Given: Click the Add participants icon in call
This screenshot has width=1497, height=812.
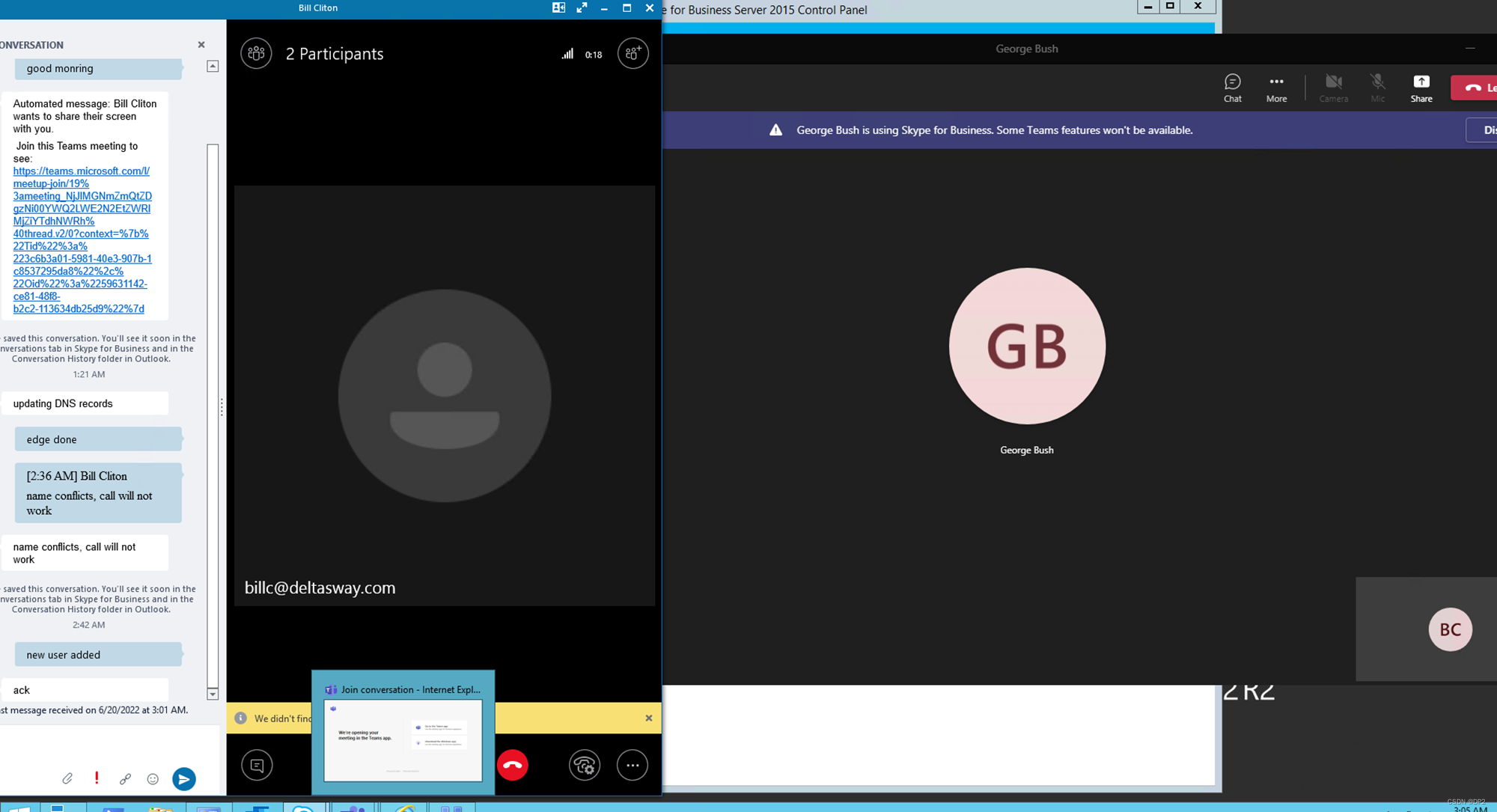Looking at the screenshot, I should coord(632,53).
